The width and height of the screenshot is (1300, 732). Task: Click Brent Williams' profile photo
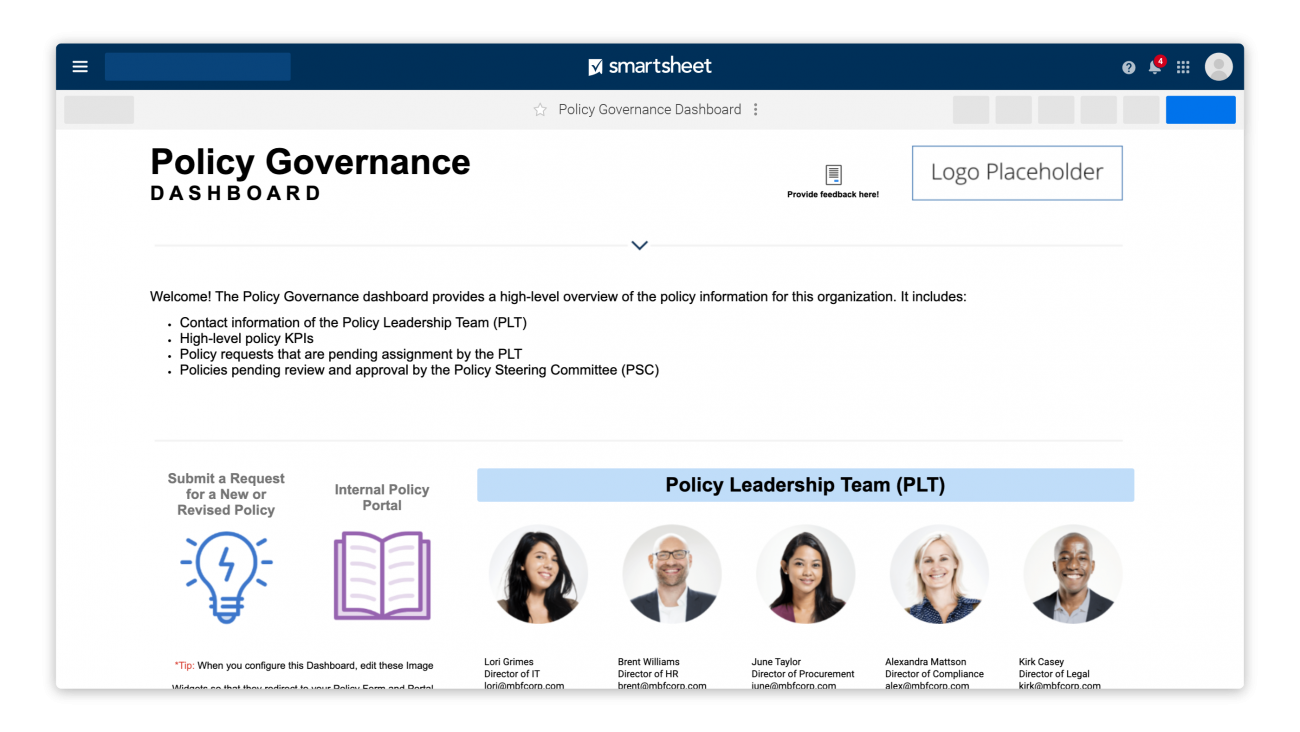[672, 574]
